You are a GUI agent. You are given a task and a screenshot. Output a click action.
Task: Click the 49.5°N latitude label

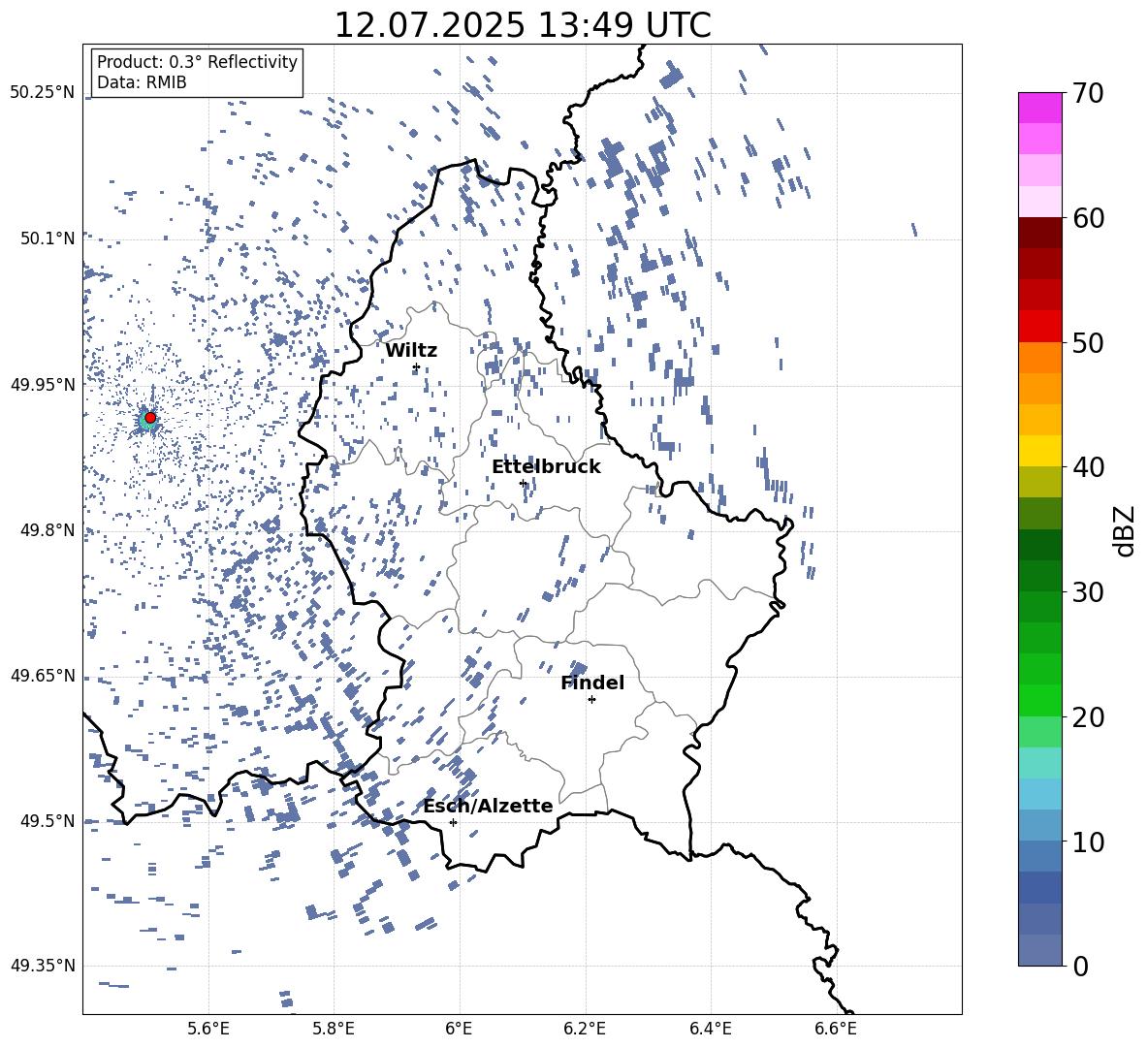coord(48,820)
